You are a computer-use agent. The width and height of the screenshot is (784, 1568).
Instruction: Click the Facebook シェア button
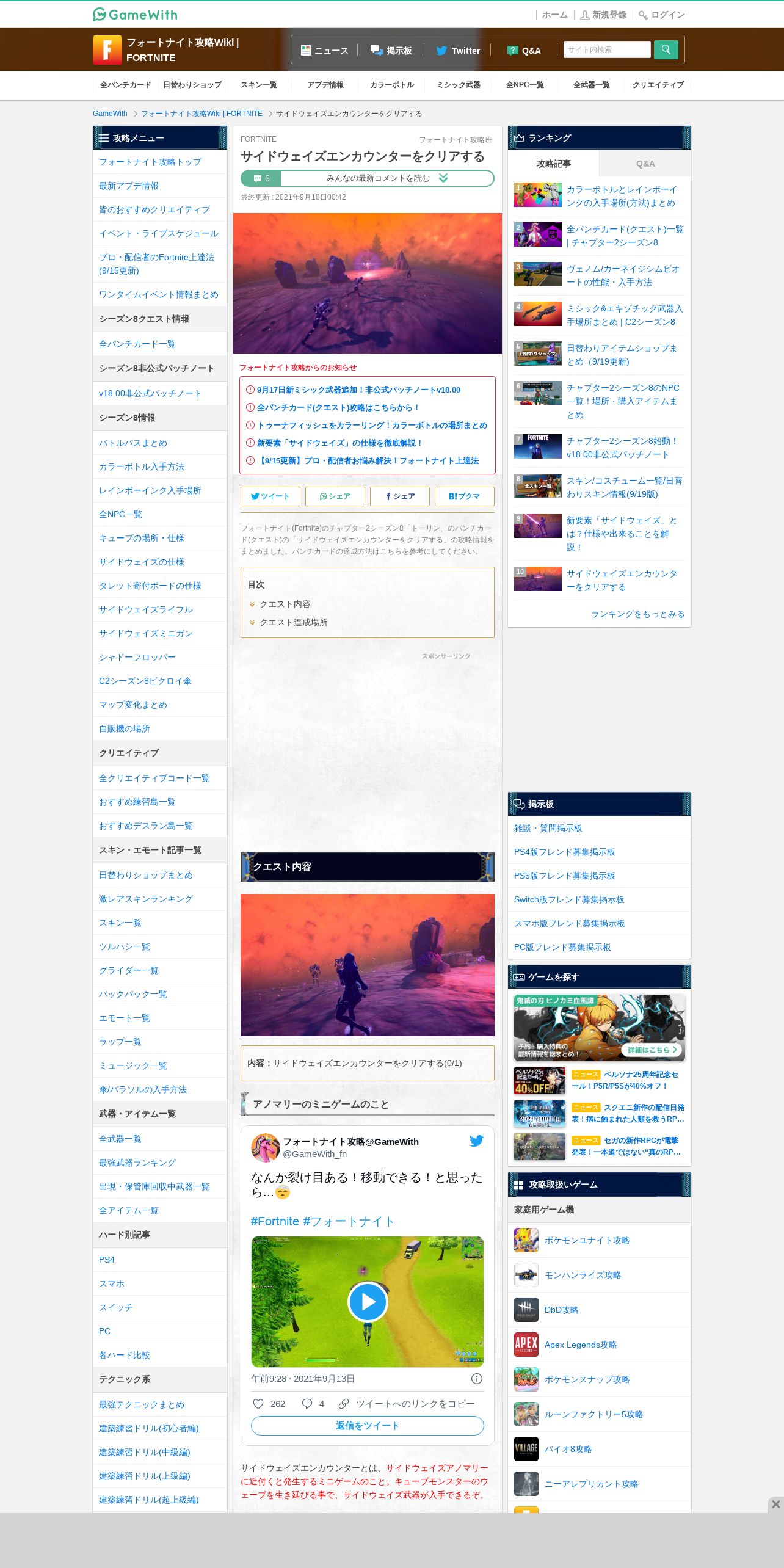[x=400, y=496]
